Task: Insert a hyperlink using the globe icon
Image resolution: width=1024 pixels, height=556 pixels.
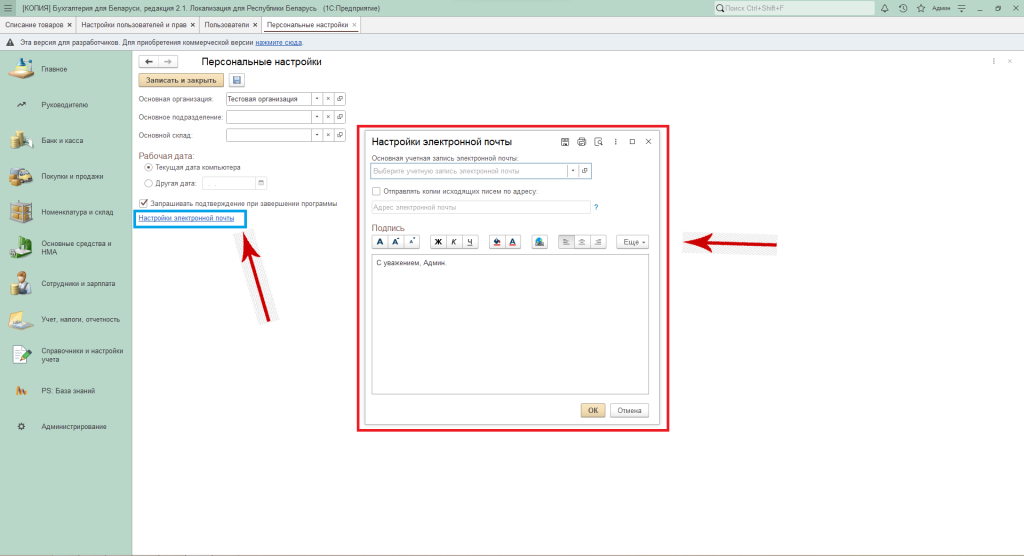Action: [539, 242]
